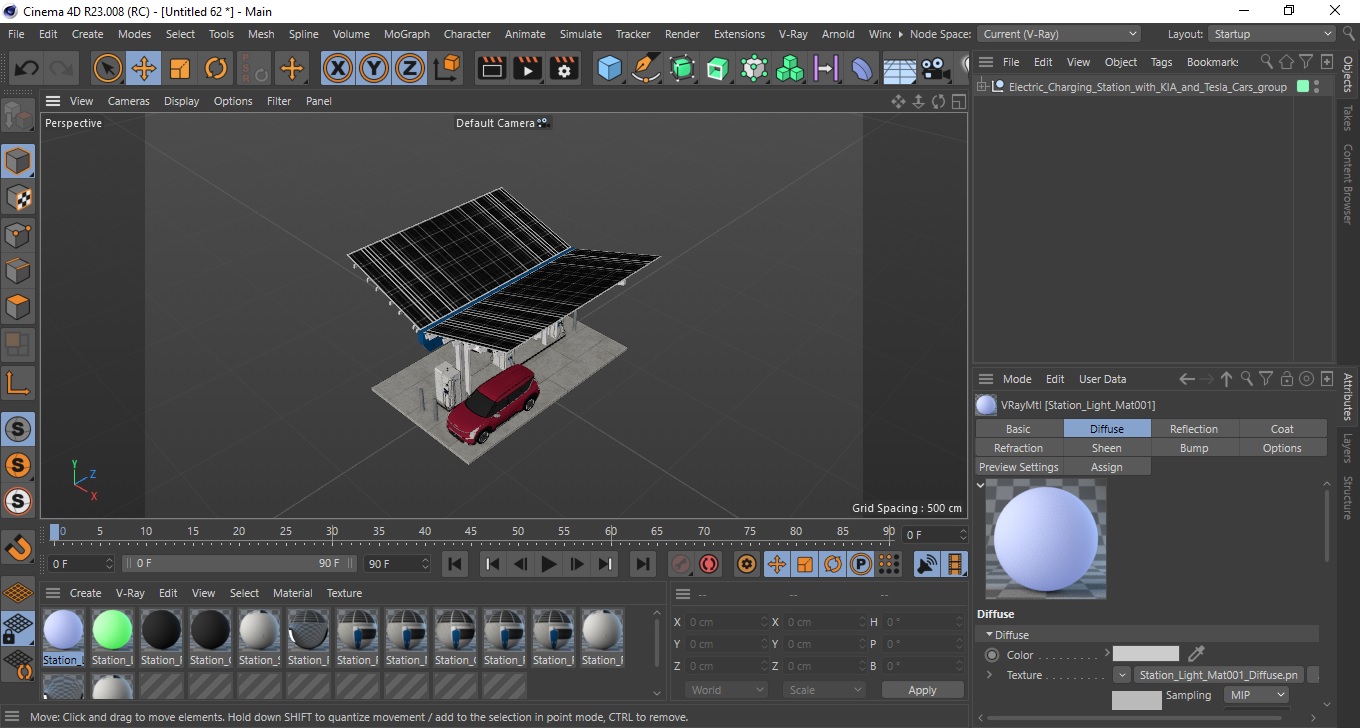
Task: Open the Simulate menu
Action: point(581,34)
